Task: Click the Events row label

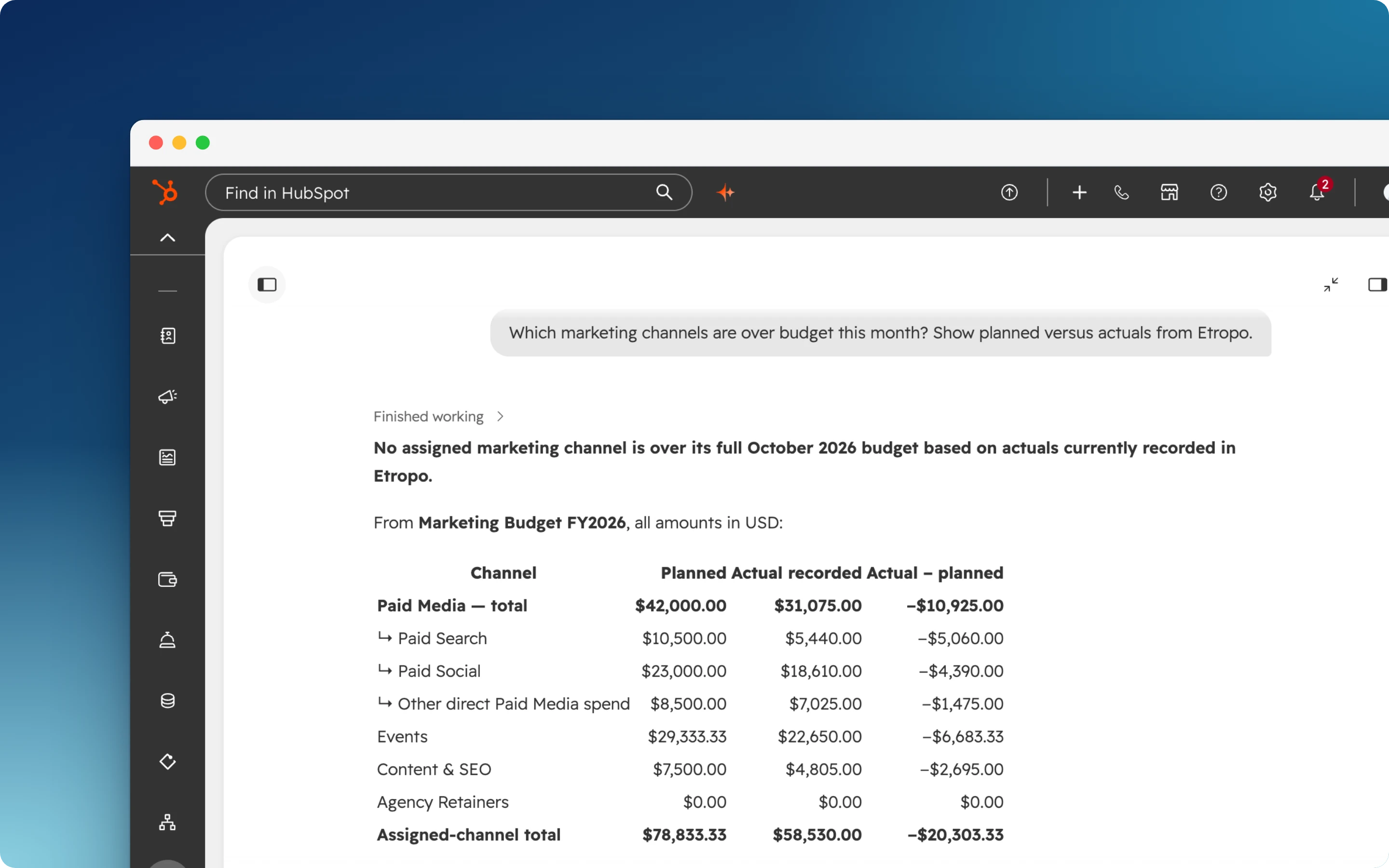Action: click(x=402, y=736)
